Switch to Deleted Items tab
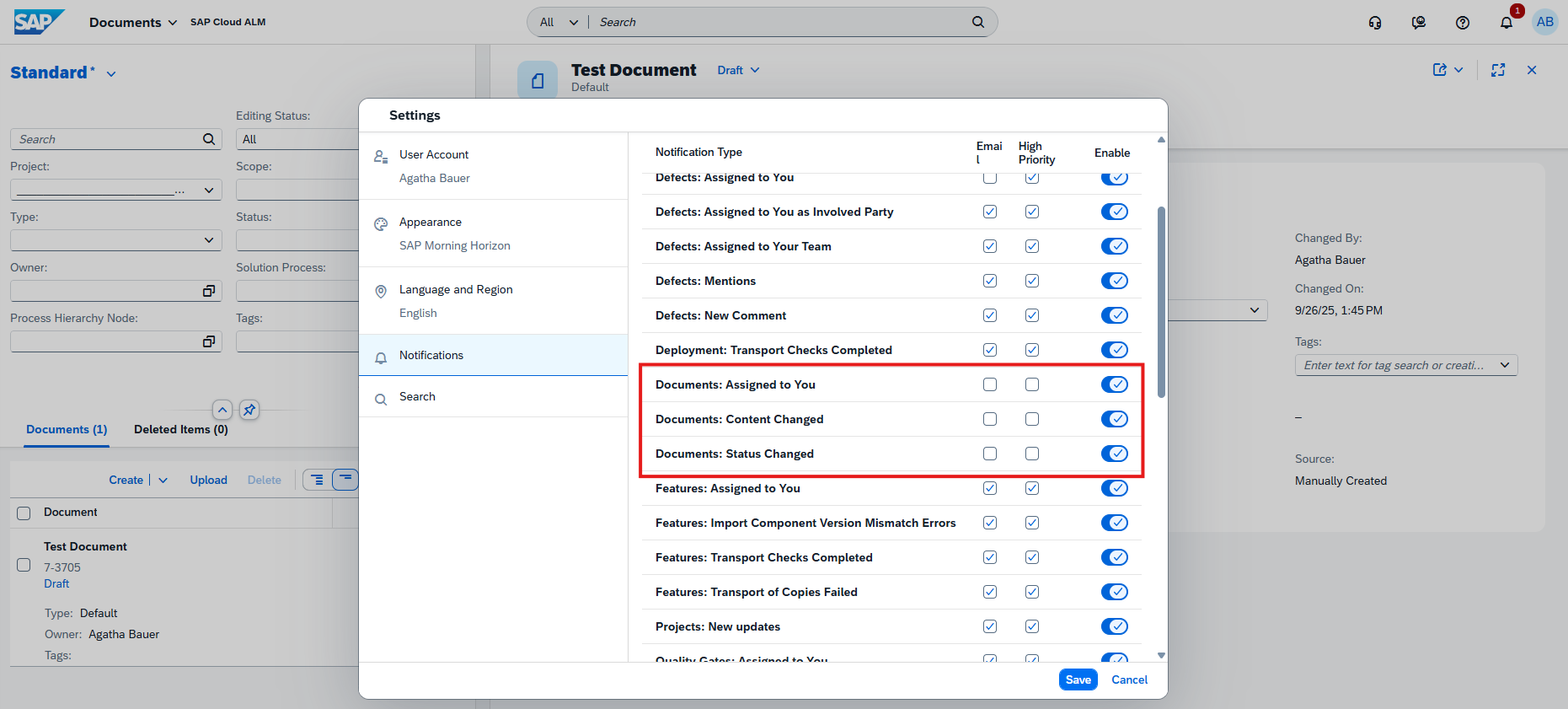Viewport: 1568px width, 709px height. tap(180, 429)
